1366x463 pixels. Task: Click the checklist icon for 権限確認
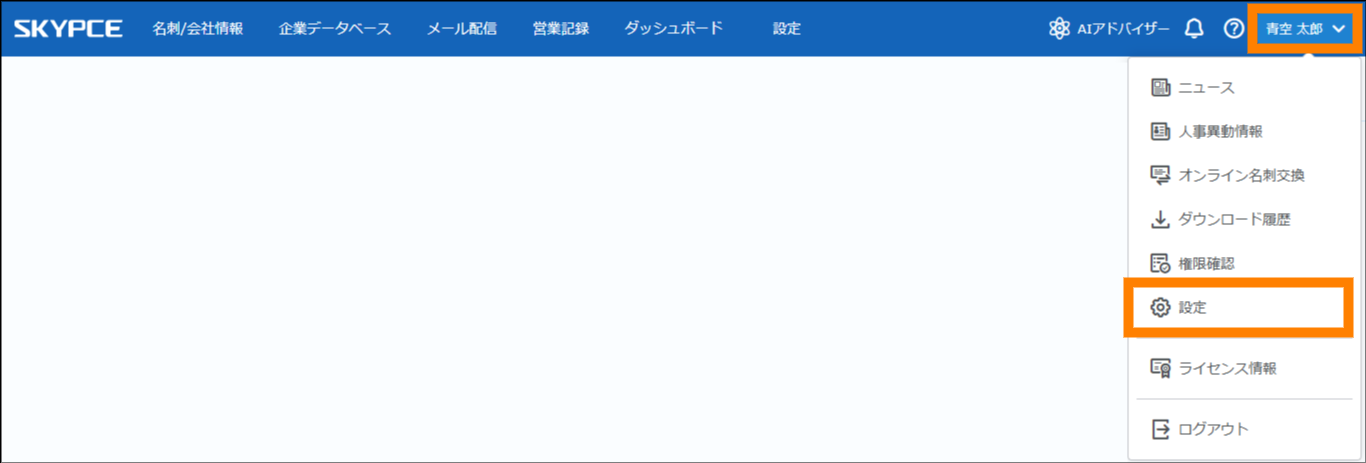(x=1160, y=264)
